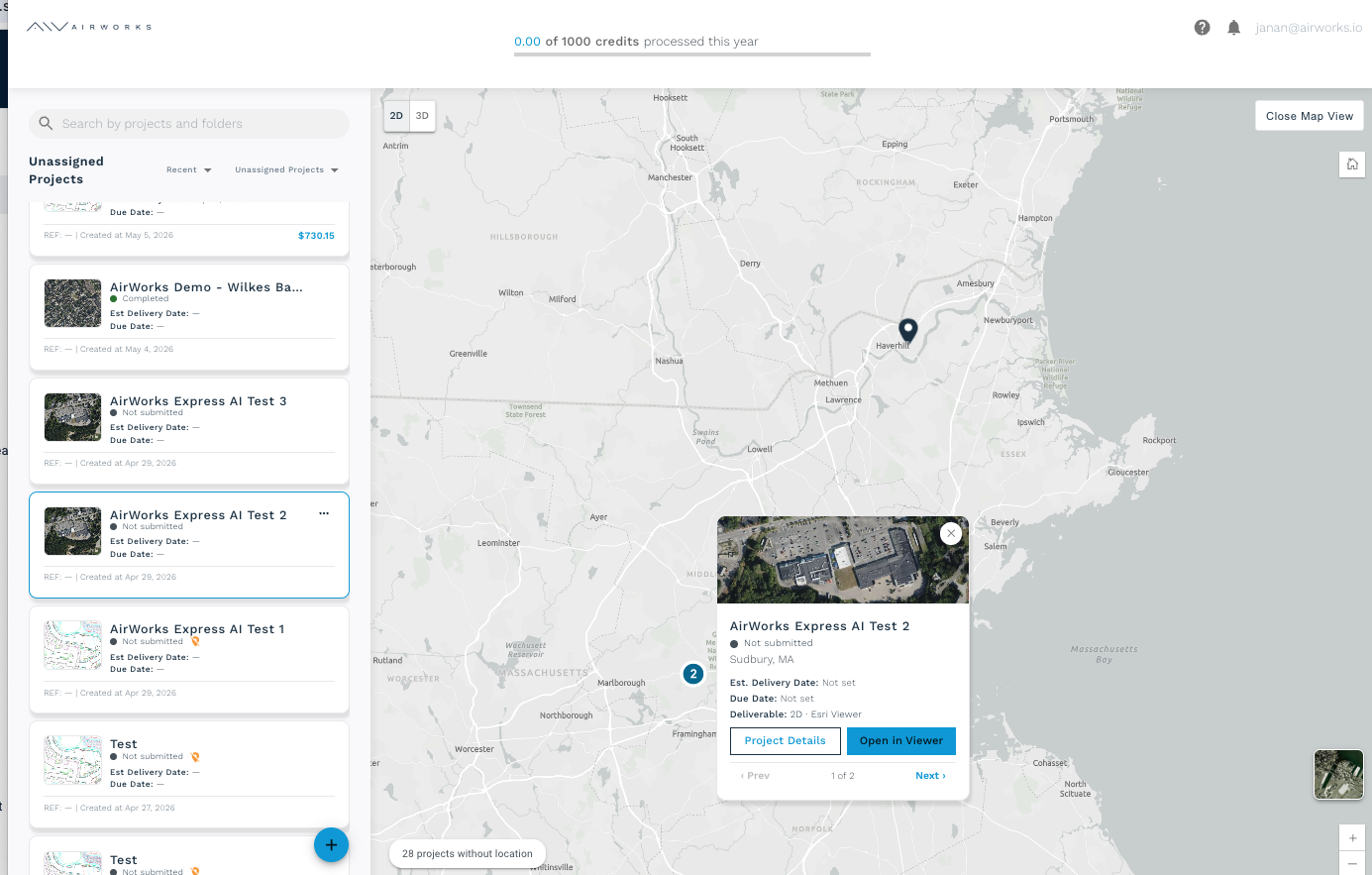
Task: Click the popup aerial photo image
Action: [x=843, y=560]
